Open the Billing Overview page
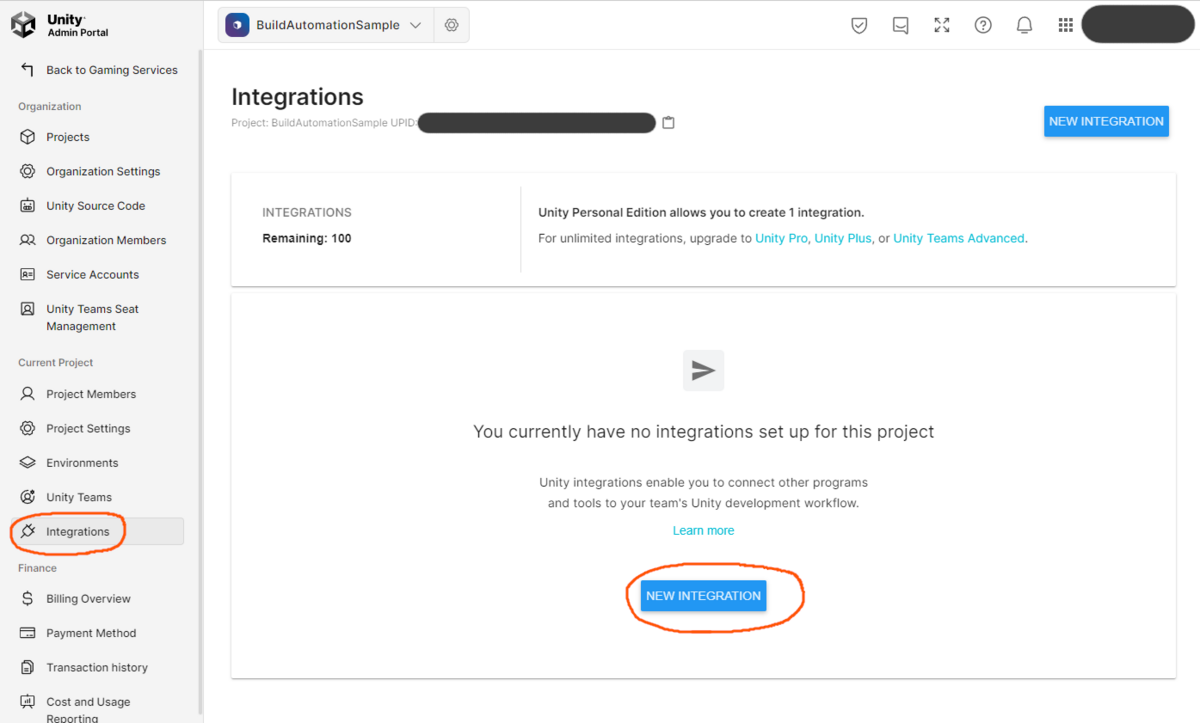 click(x=89, y=598)
